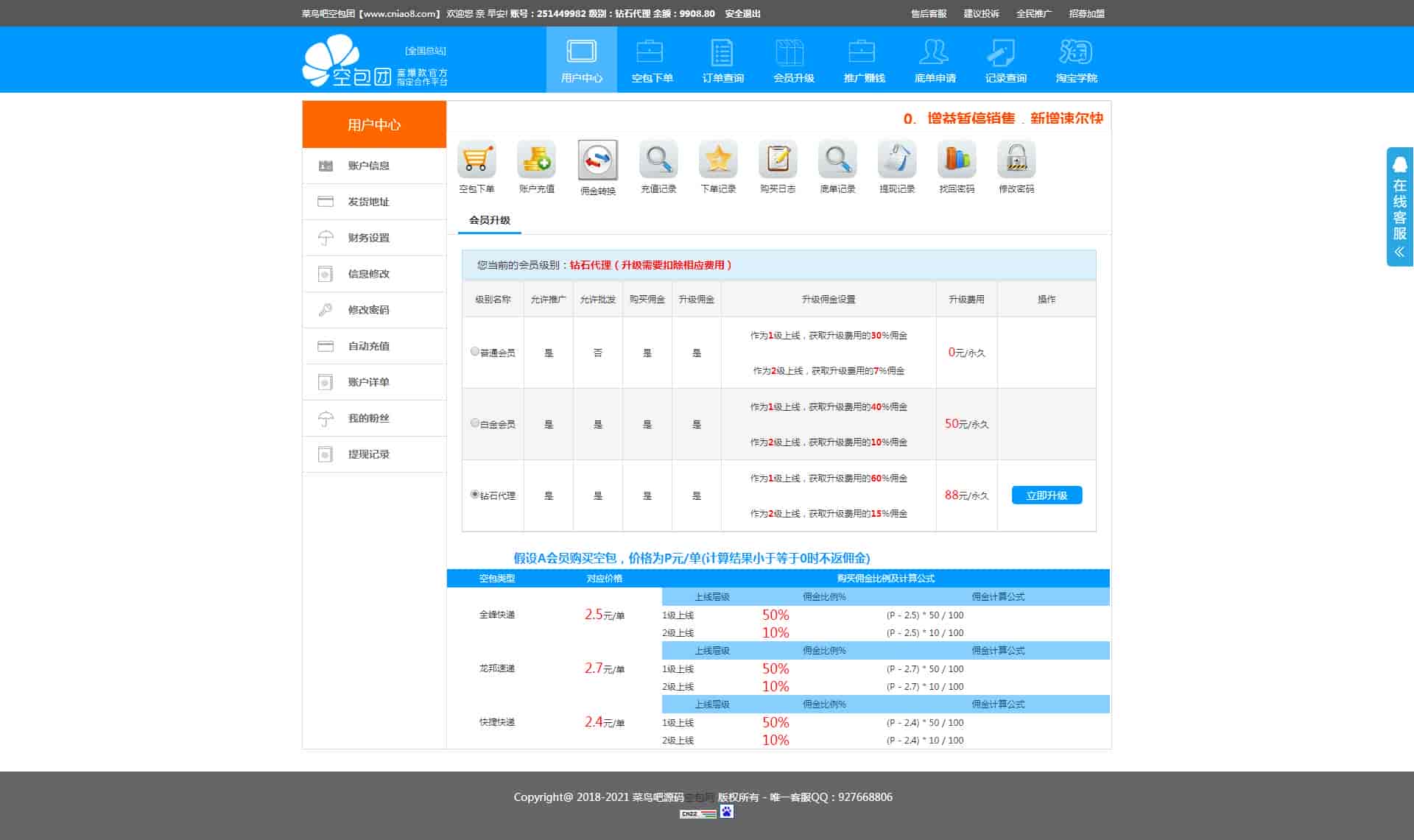Image resolution: width=1414 pixels, height=840 pixels.
Task: Click the 找回密码 books icon
Action: [957, 160]
